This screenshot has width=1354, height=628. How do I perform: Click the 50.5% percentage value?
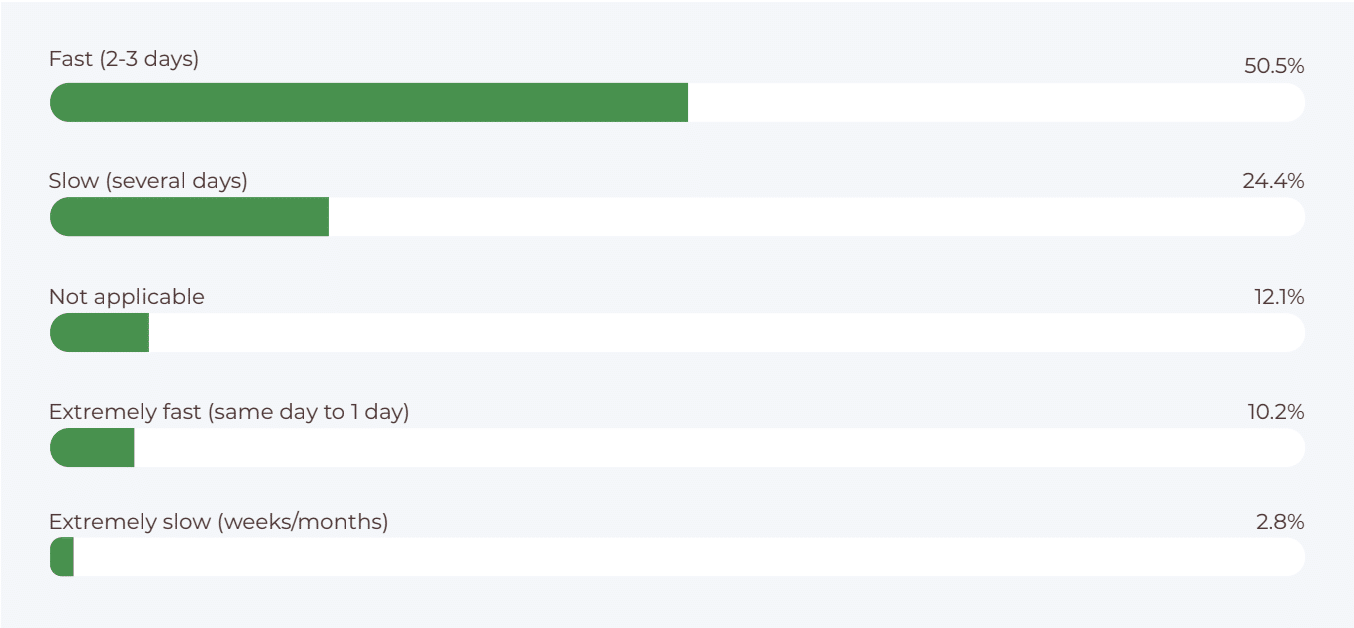point(1274,66)
